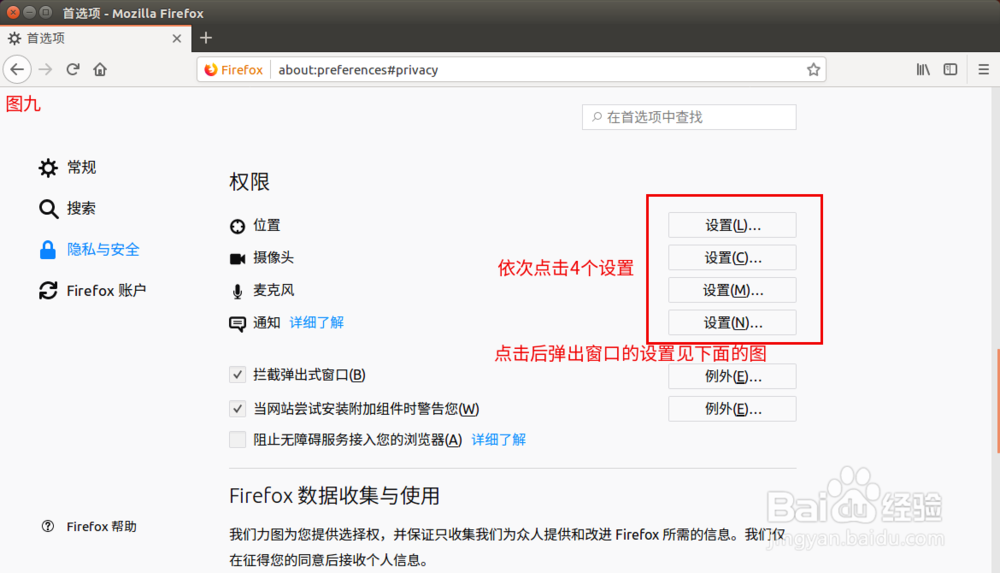
Task: Click the notification 通知 speech icon
Action: click(237, 324)
